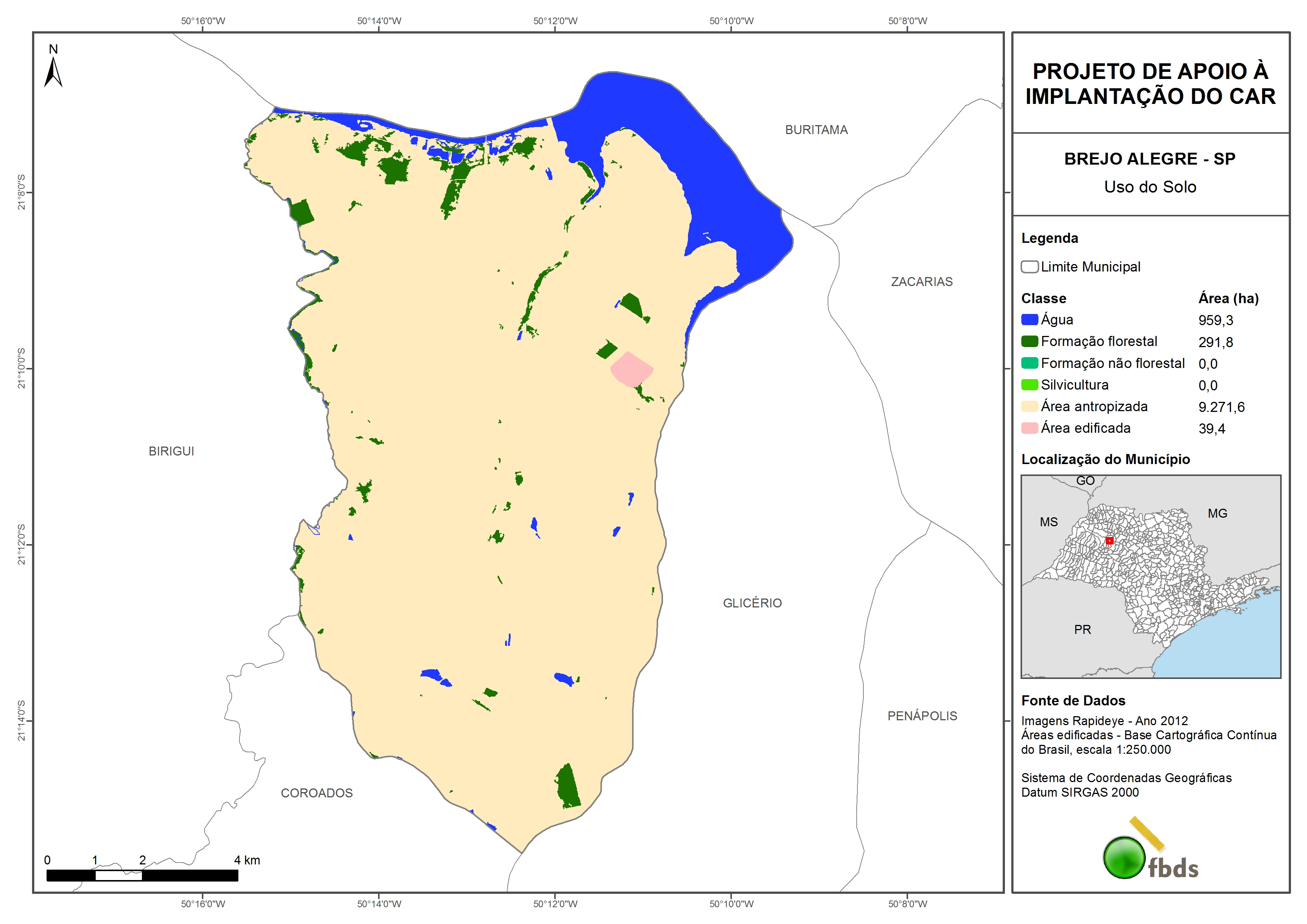Click the scale bar
The width and height of the screenshot is (1307, 924).
pyautogui.click(x=142, y=875)
